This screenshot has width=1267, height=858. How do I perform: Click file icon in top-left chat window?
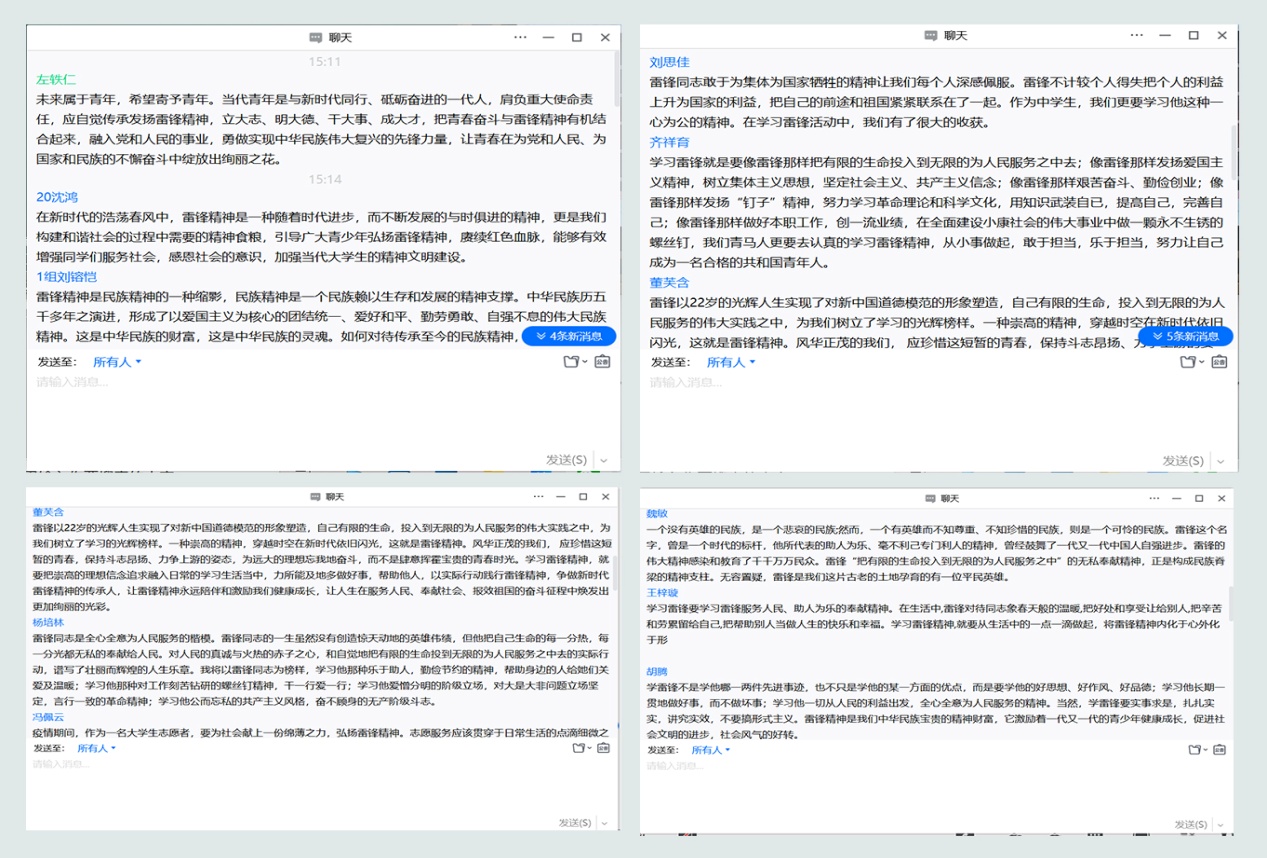[571, 362]
